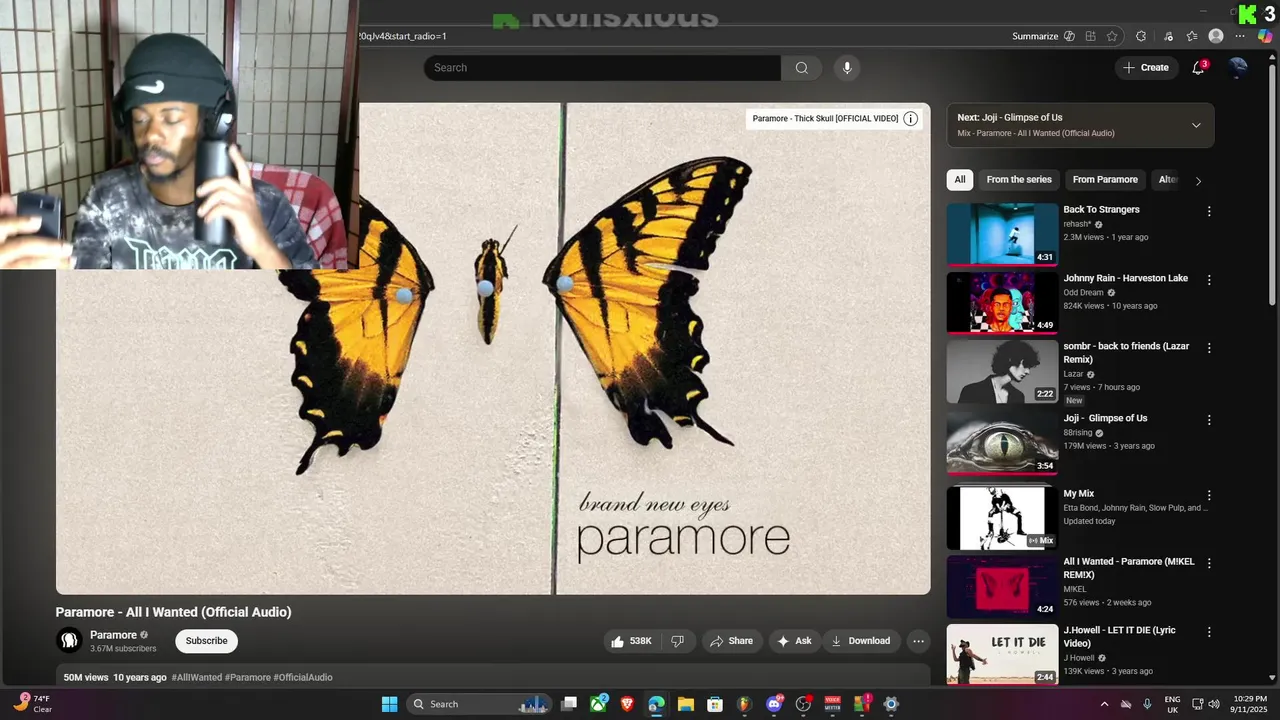Open sombr back to friends thumbnail
The width and height of the screenshot is (1280, 720).
pyautogui.click(x=1002, y=371)
